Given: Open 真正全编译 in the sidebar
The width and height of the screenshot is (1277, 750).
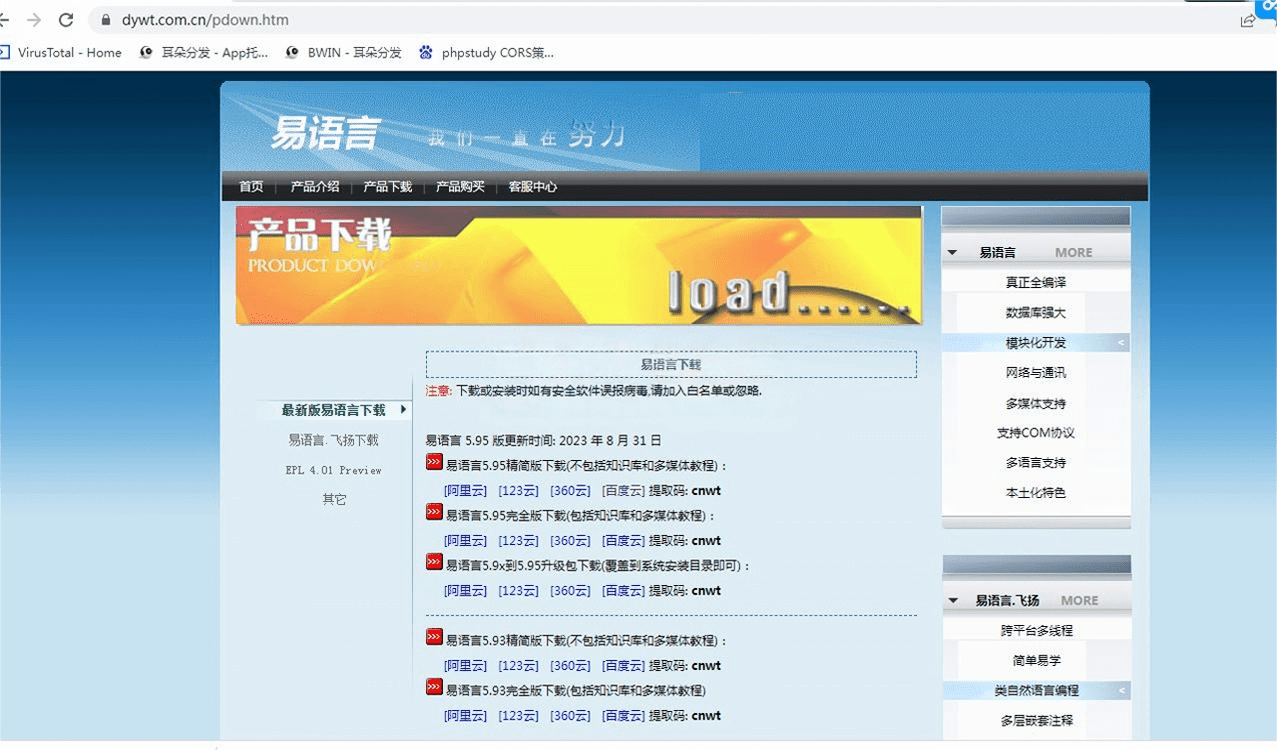Looking at the screenshot, I should point(1036,283).
